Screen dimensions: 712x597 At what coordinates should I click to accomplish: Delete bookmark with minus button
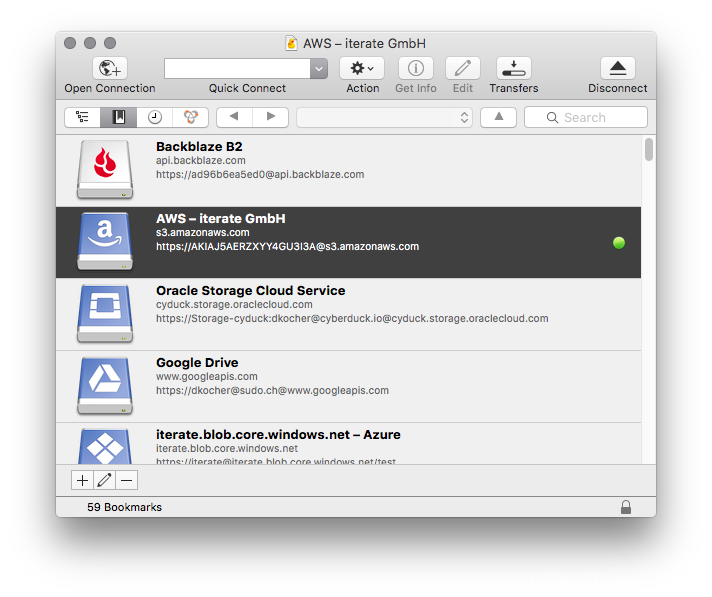127,480
